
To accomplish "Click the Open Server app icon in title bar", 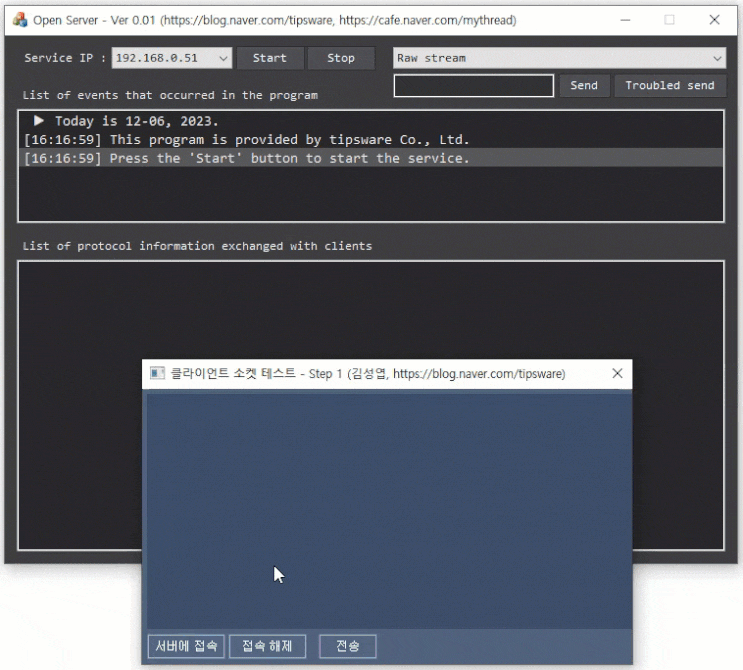I will (19, 20).
